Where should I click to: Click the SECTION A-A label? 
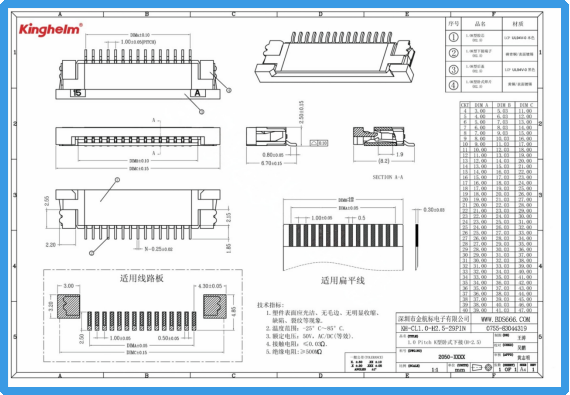(x=388, y=177)
